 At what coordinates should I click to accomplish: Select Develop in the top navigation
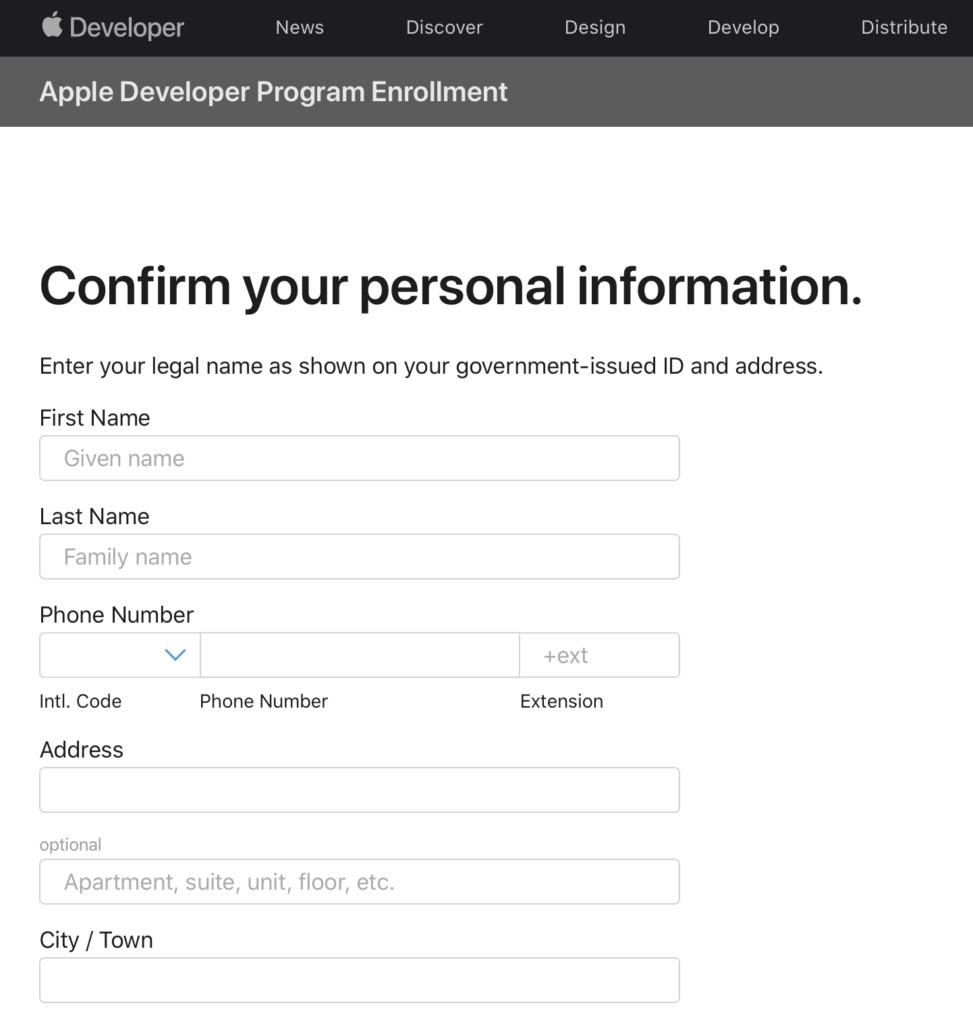click(x=742, y=27)
